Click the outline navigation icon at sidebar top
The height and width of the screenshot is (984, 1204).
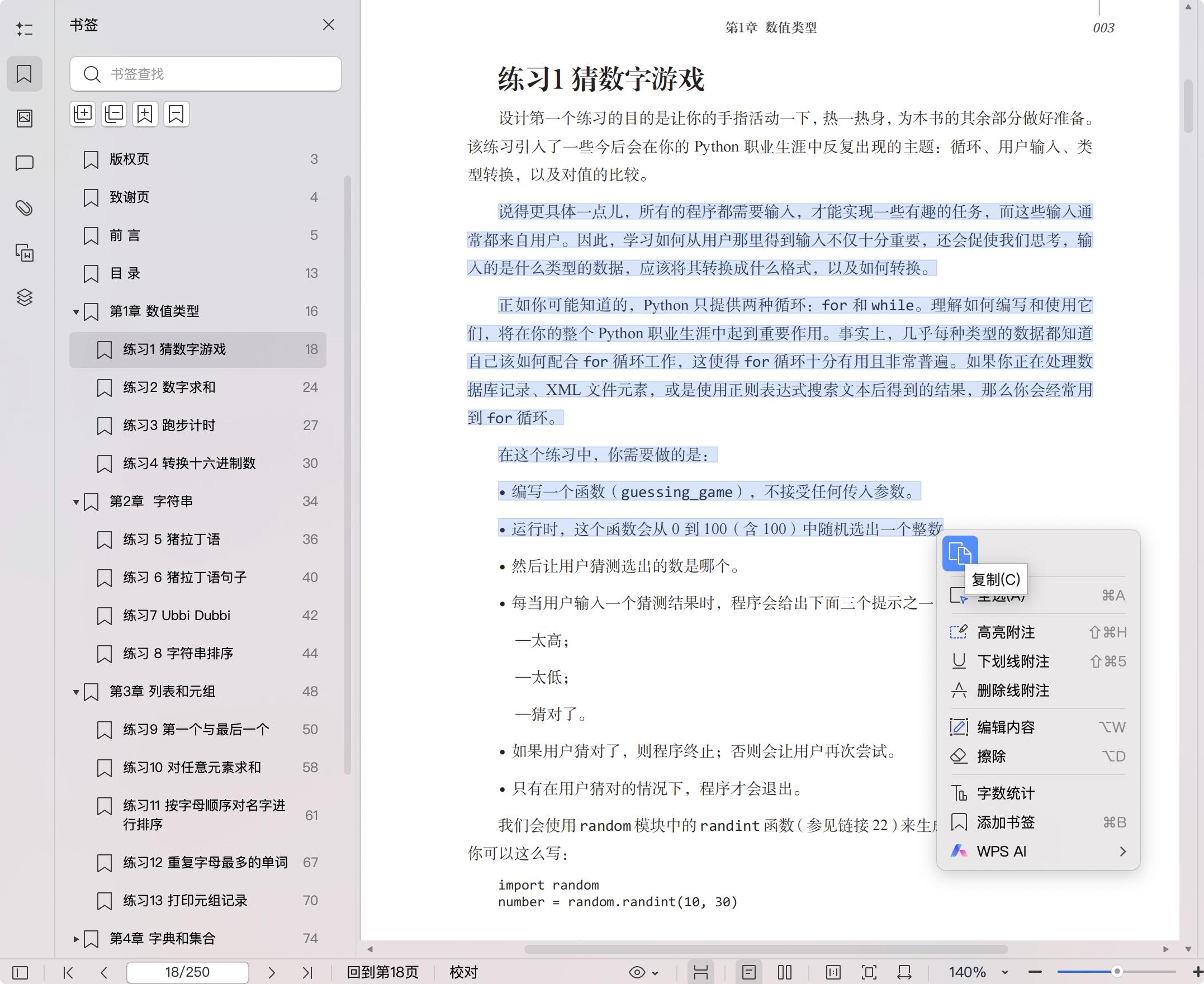25,29
